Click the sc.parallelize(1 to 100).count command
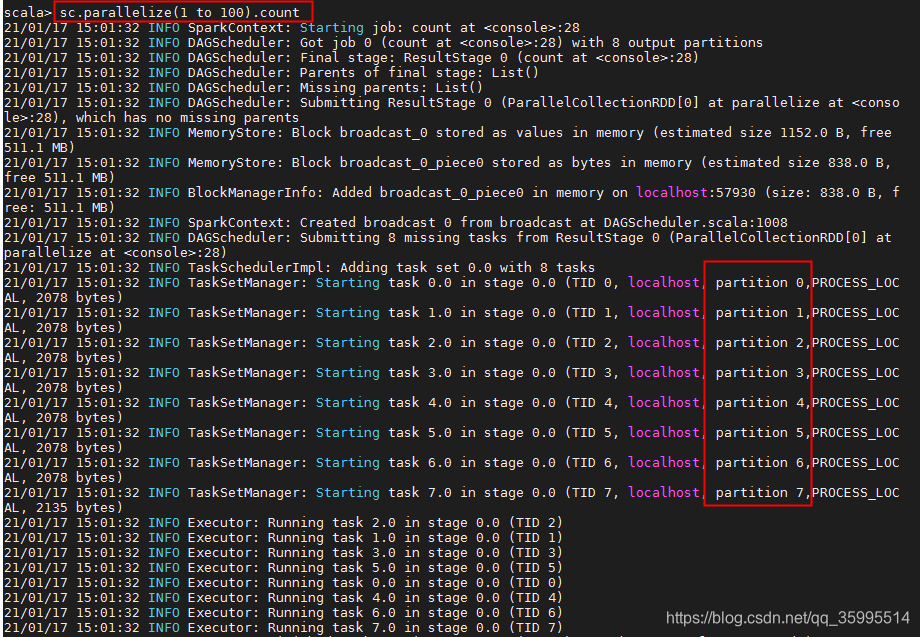The height and width of the screenshot is (637, 920). tap(184, 12)
